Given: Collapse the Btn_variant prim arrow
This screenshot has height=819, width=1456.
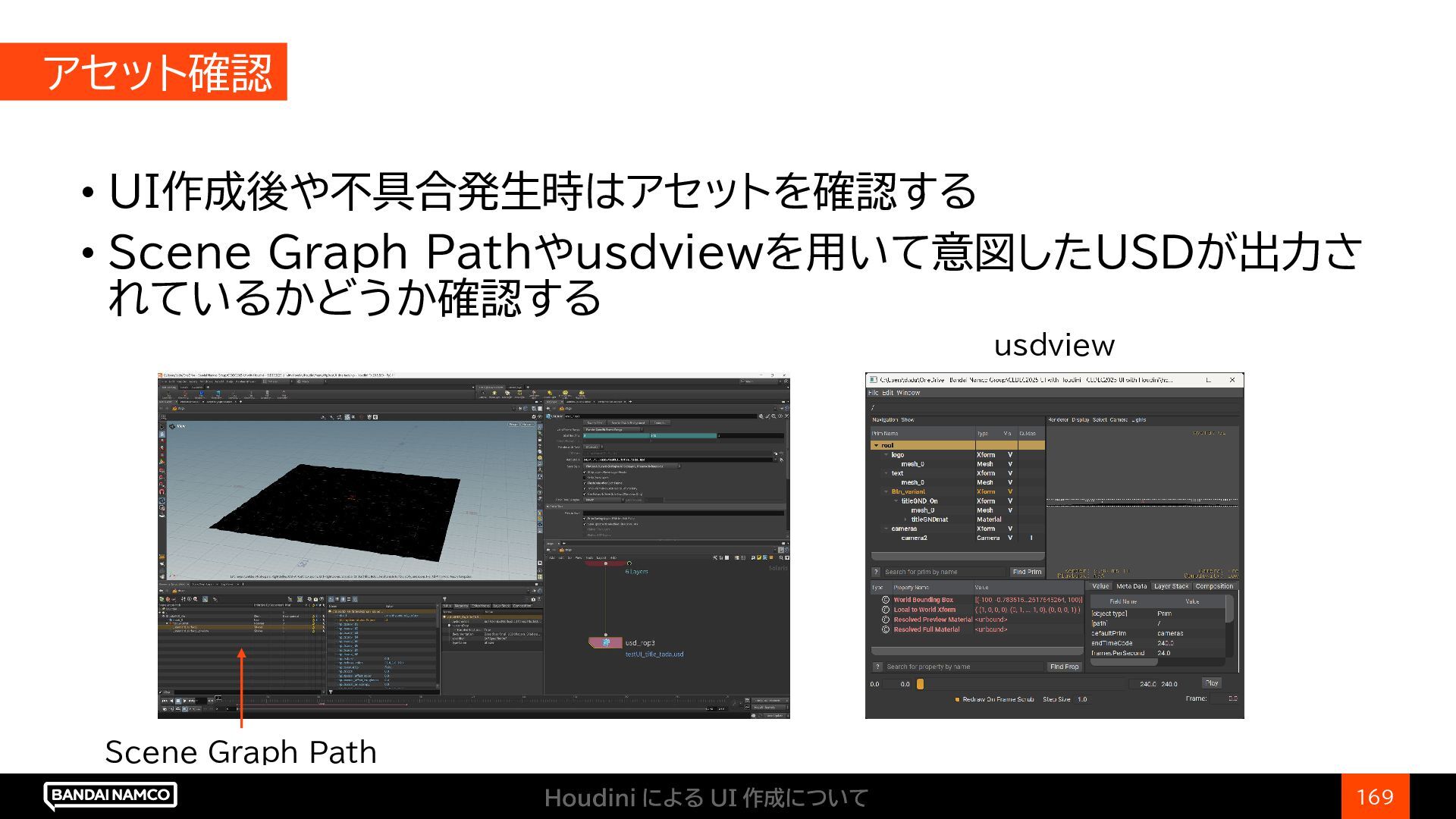Looking at the screenshot, I should point(886,491).
